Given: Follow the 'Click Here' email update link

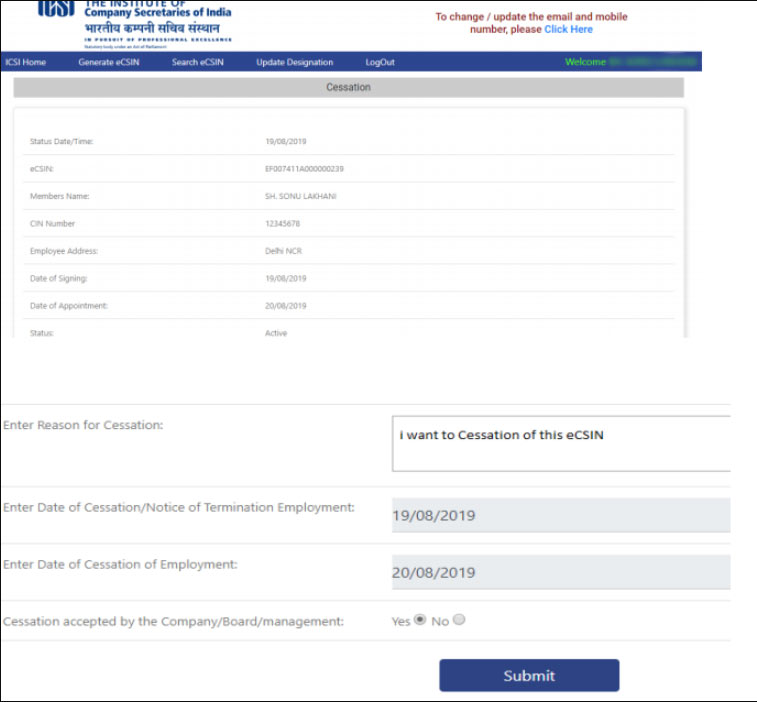Looking at the screenshot, I should [x=568, y=30].
